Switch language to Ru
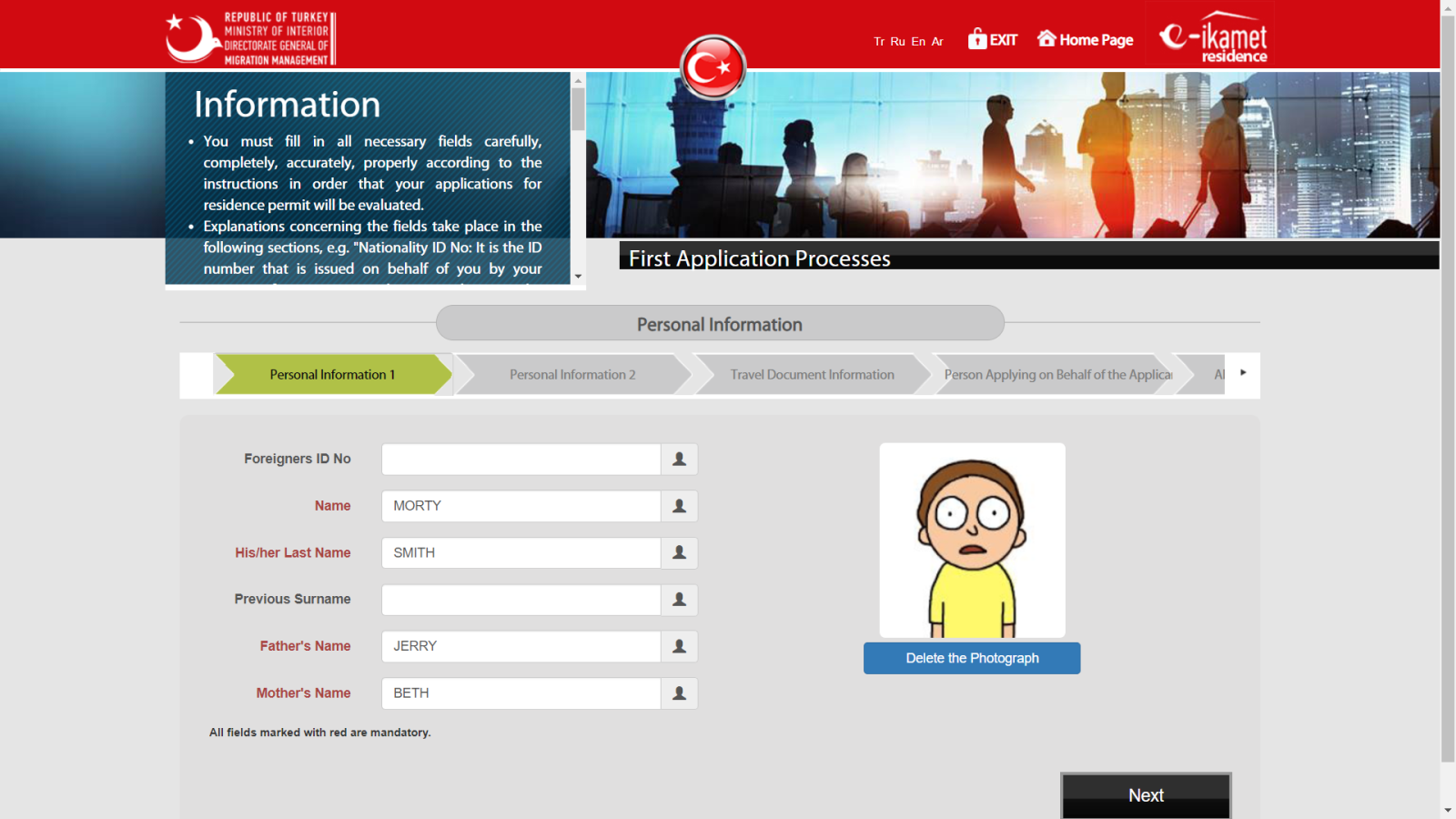 (x=897, y=42)
